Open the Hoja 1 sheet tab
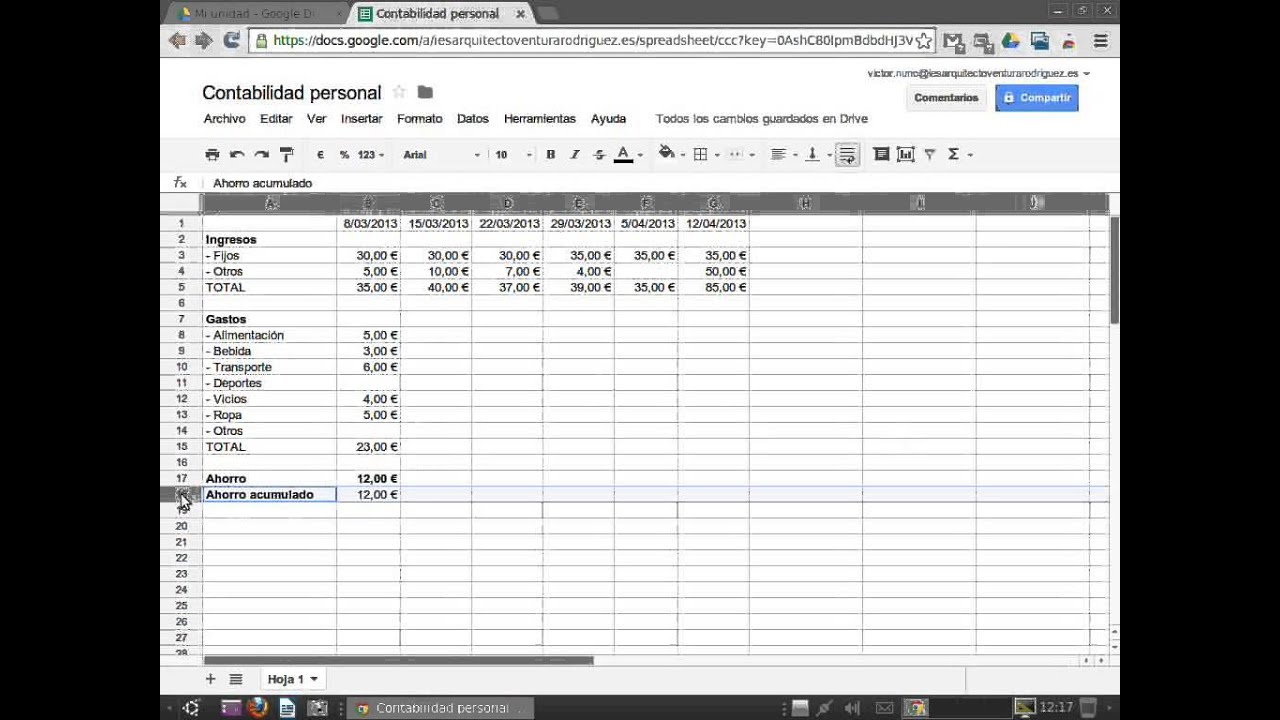Viewport: 1280px width, 720px height. point(292,679)
